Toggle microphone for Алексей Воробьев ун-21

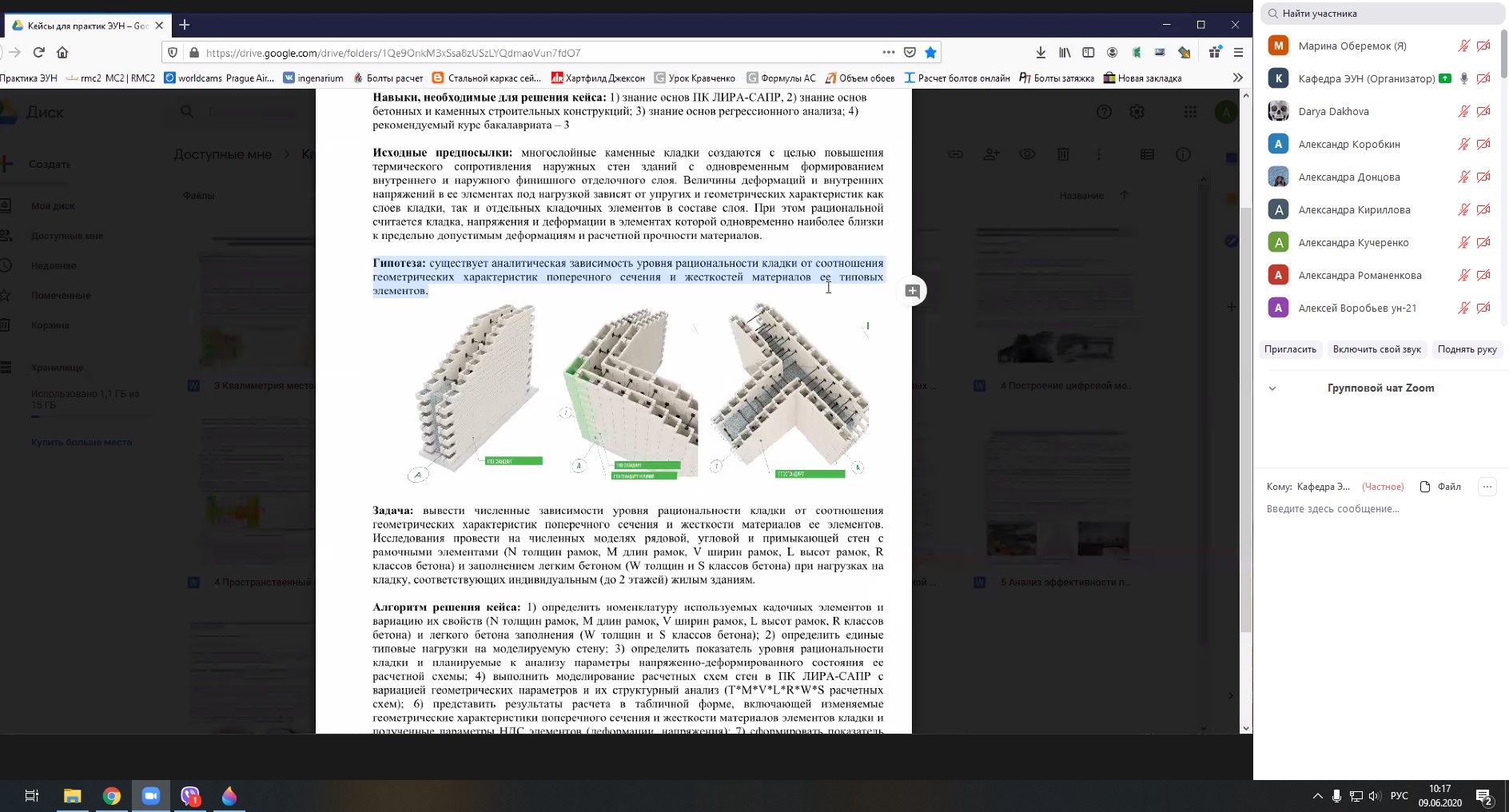coord(1463,308)
